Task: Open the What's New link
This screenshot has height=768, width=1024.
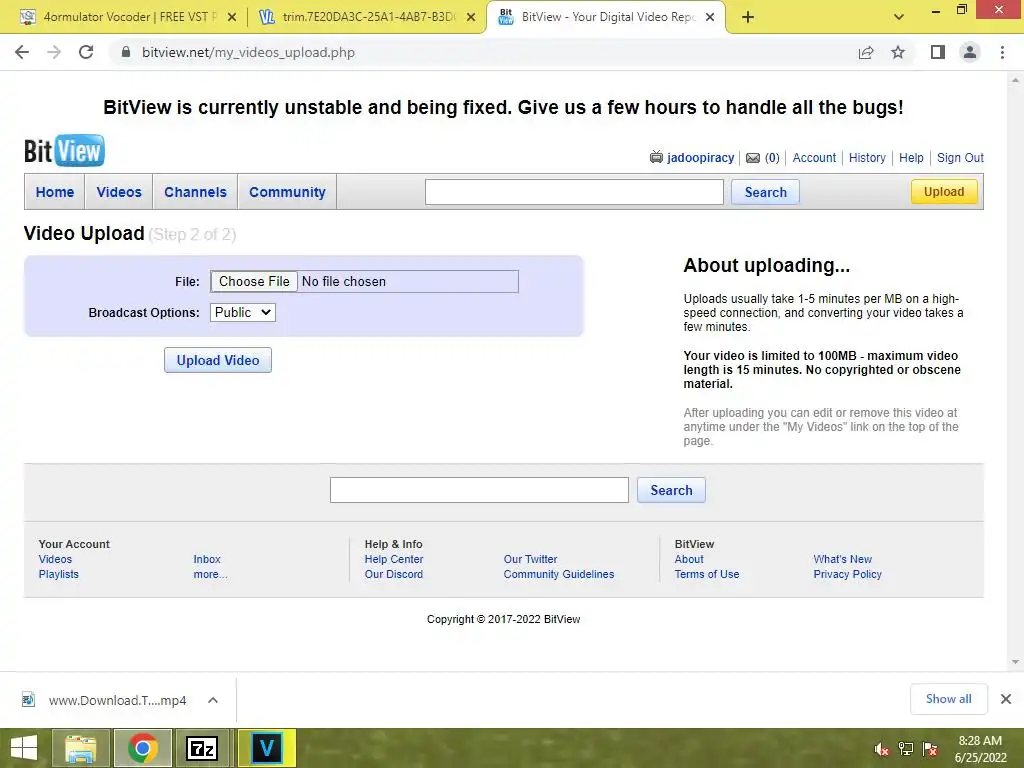Action: tap(842, 559)
